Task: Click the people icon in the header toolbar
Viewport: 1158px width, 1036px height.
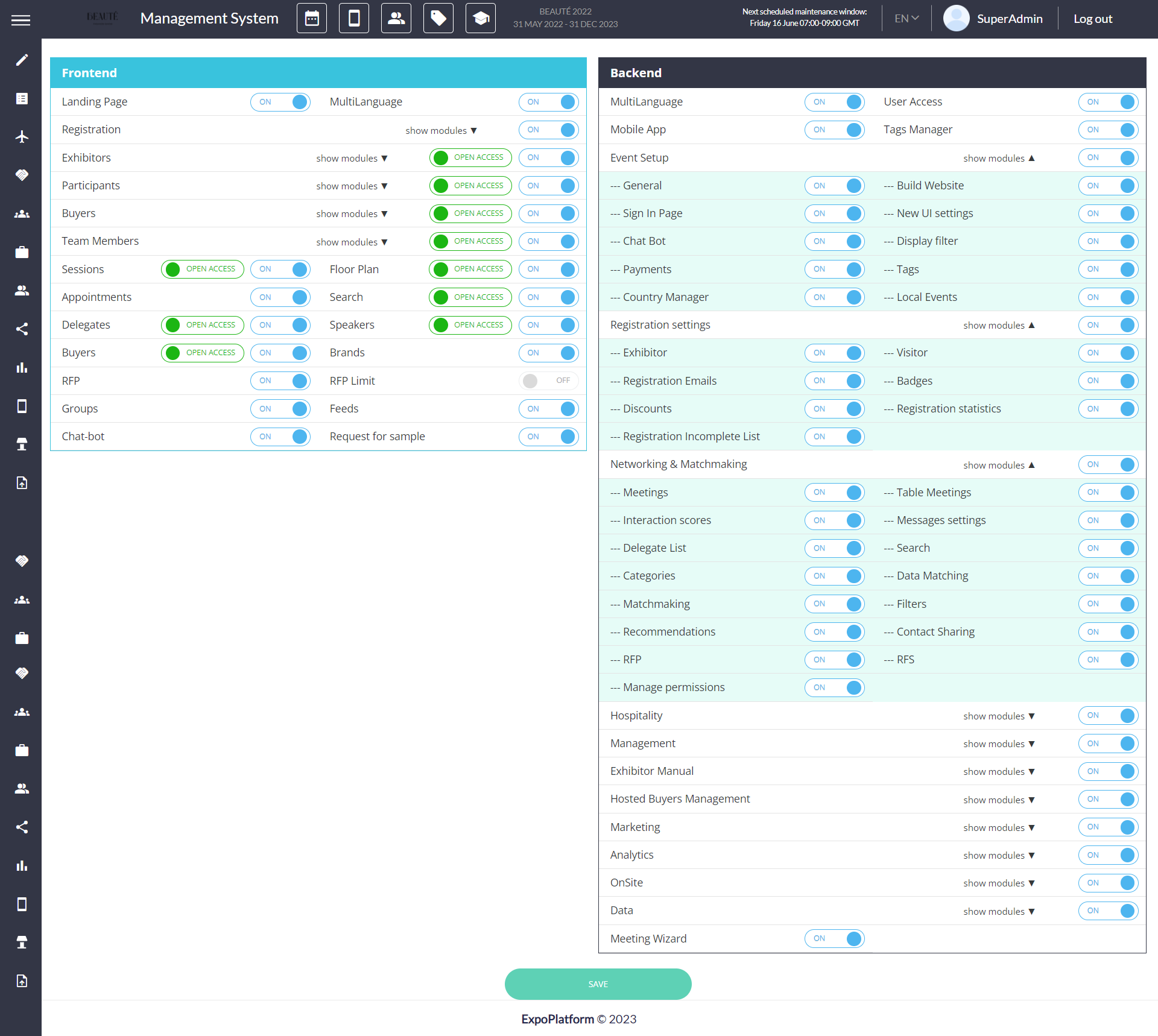Action: coord(396,19)
